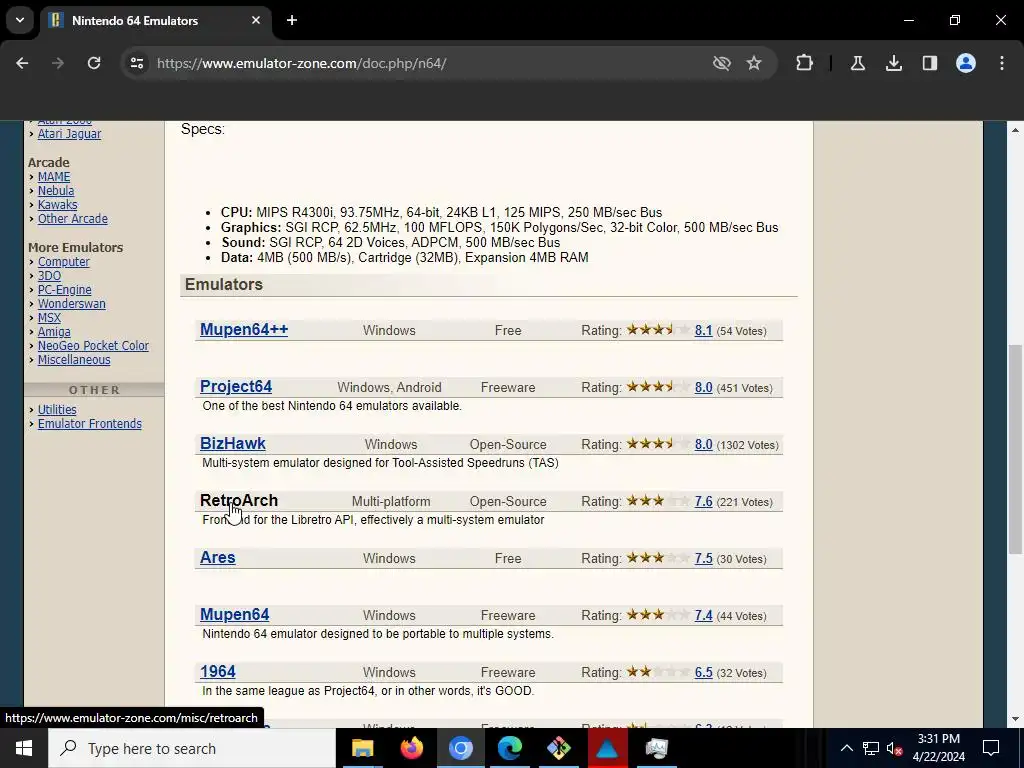1024x768 pixels.
Task: Open the Mupen64 emulator page
Action: (234, 615)
